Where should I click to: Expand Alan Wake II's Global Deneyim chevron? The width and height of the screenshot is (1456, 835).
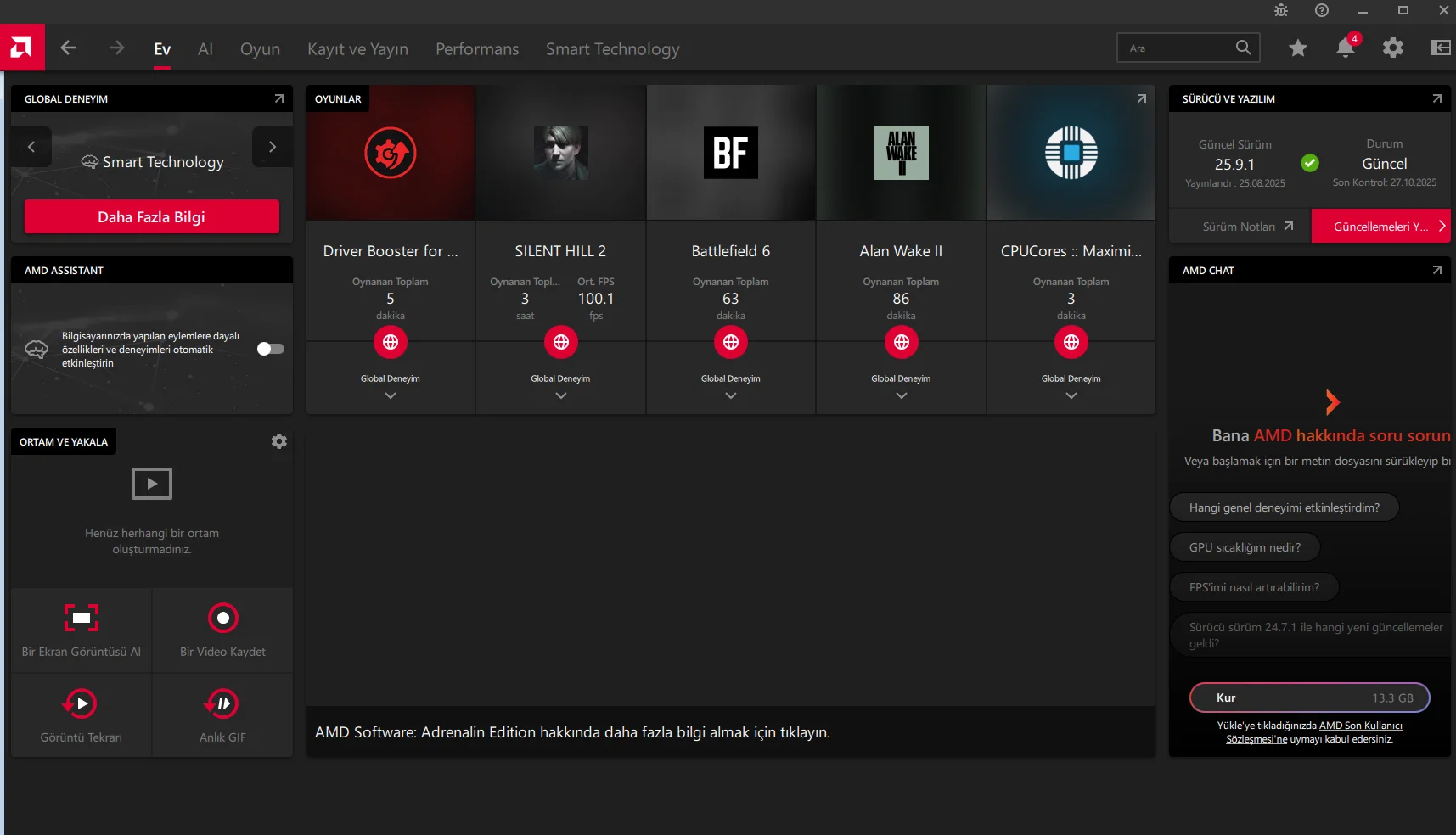coord(902,395)
